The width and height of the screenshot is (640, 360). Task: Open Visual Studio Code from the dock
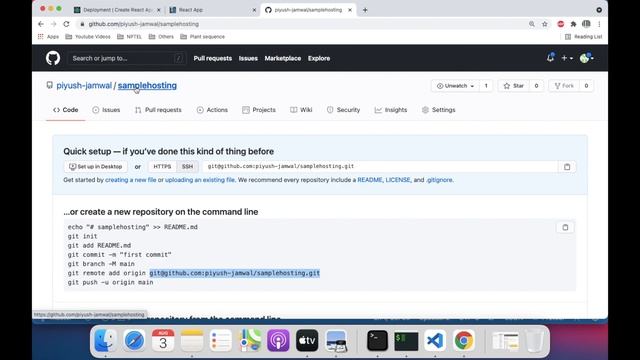tap(435, 340)
